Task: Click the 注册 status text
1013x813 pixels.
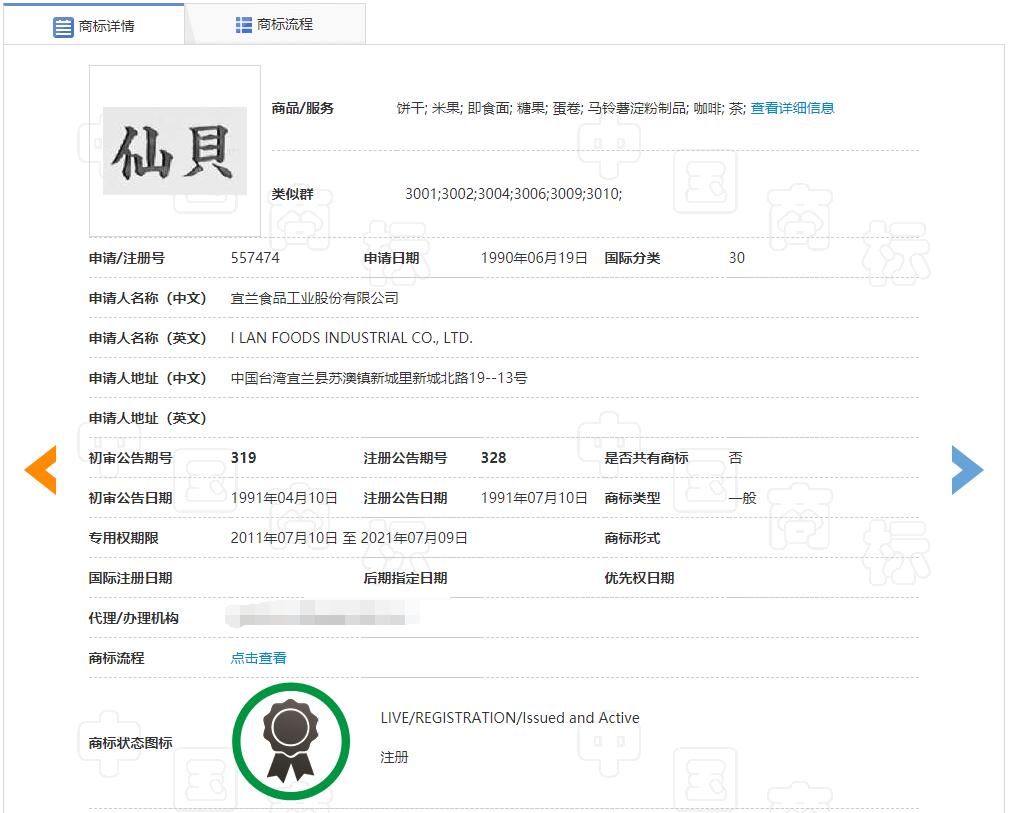Action: (394, 757)
